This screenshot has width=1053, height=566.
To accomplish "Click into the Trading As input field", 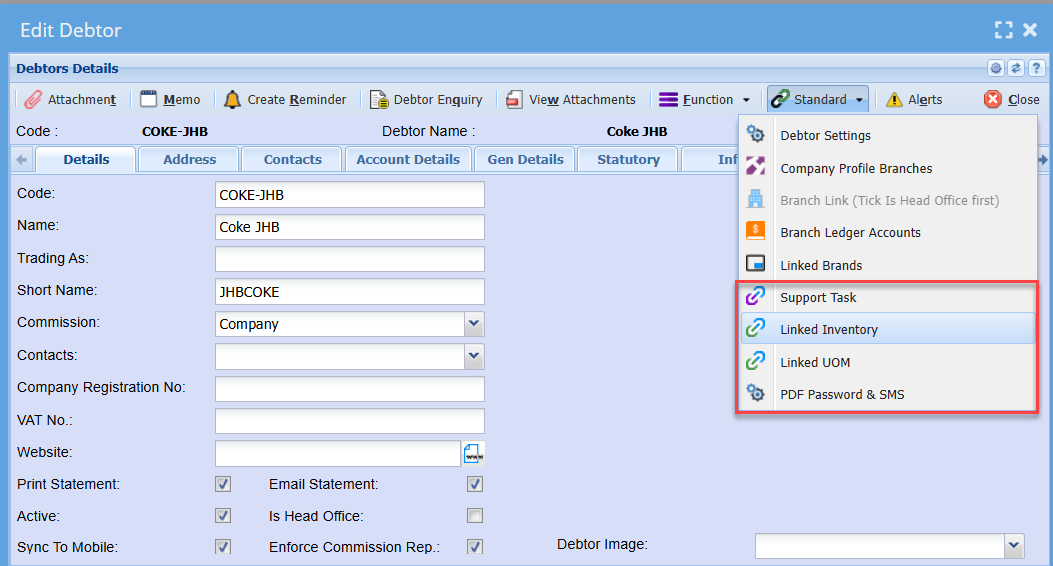I will click(349, 259).
